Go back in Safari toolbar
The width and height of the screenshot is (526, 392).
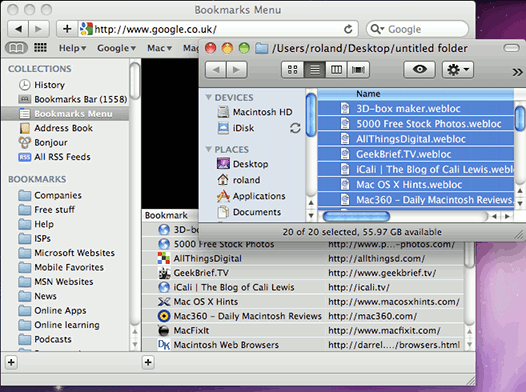coord(18,29)
